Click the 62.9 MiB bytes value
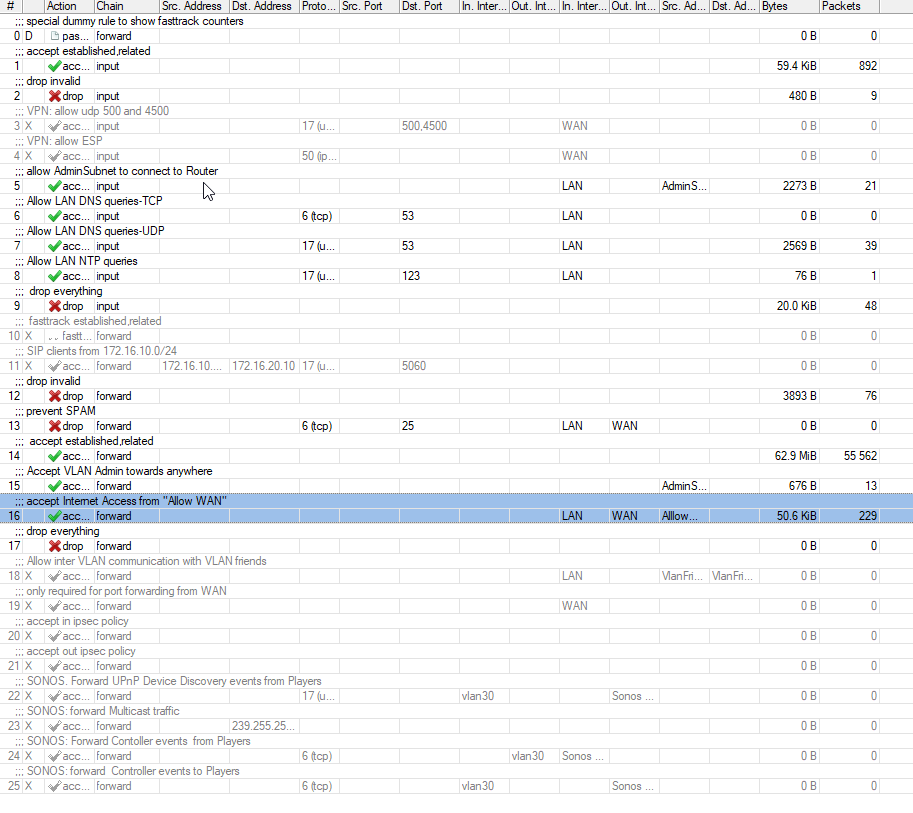The width and height of the screenshot is (913, 813). click(795, 456)
